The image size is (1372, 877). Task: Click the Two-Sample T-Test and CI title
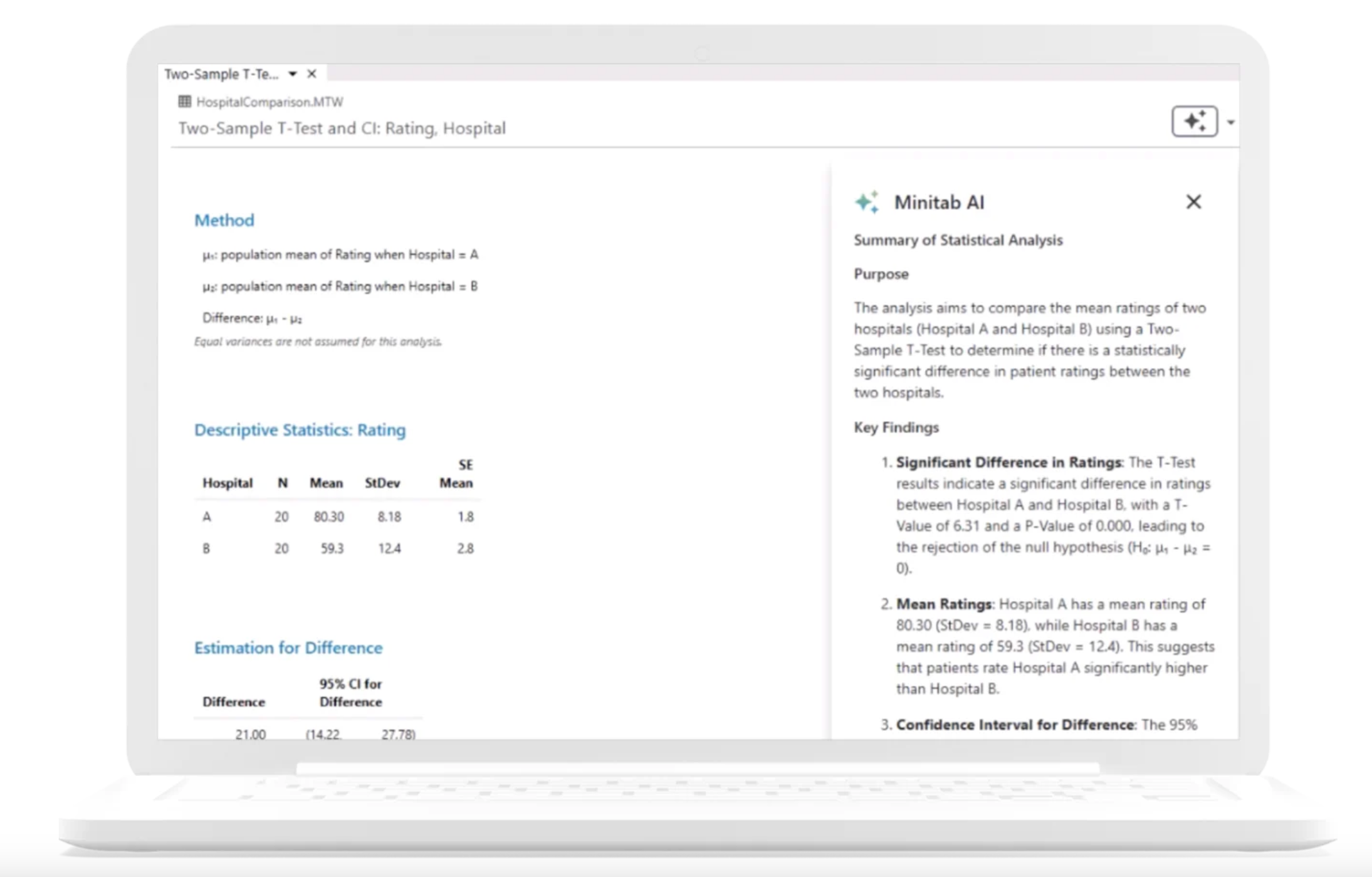point(342,129)
